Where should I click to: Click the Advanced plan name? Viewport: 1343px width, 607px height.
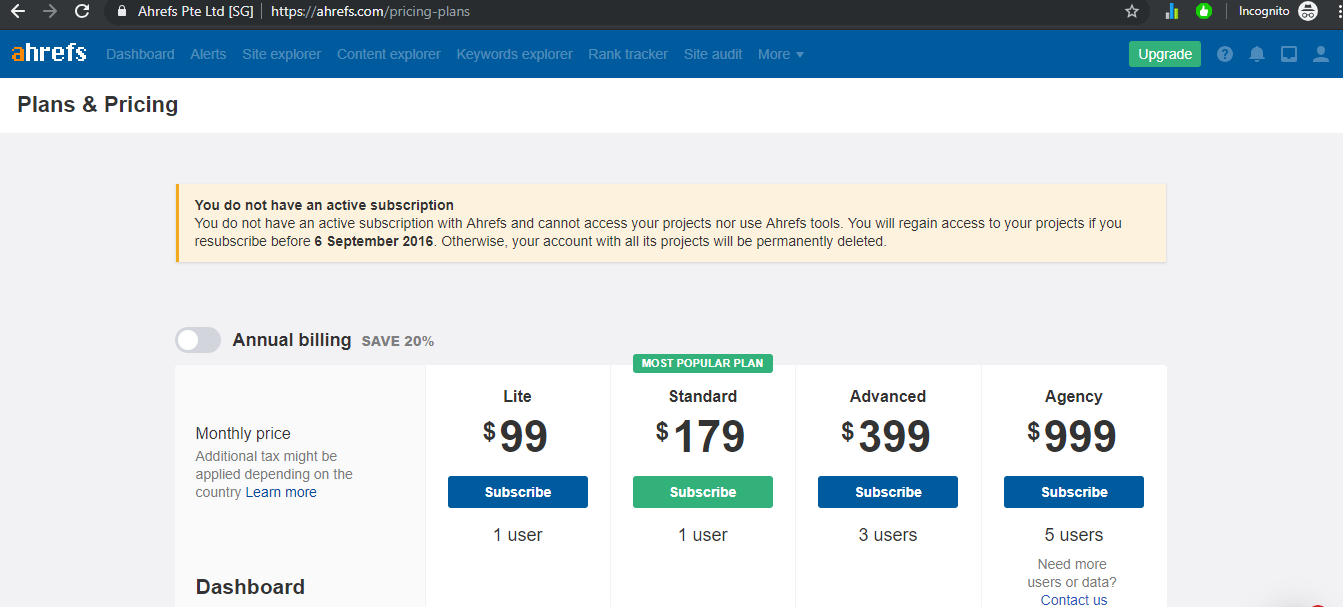click(x=888, y=396)
